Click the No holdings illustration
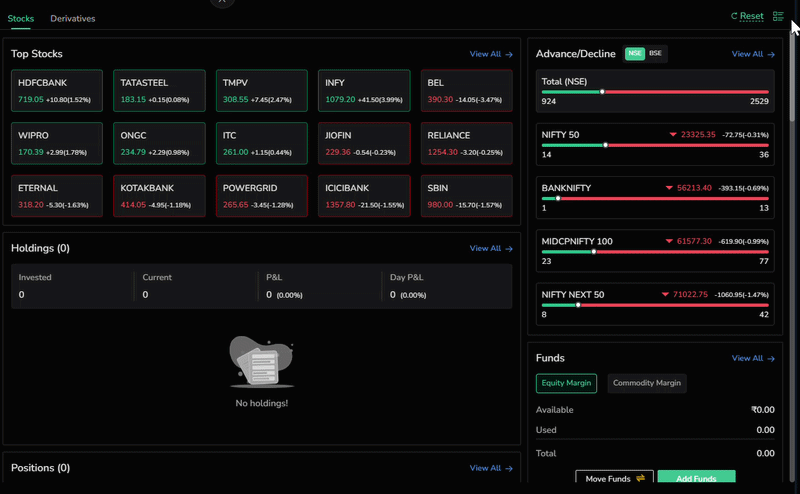 pos(261,362)
